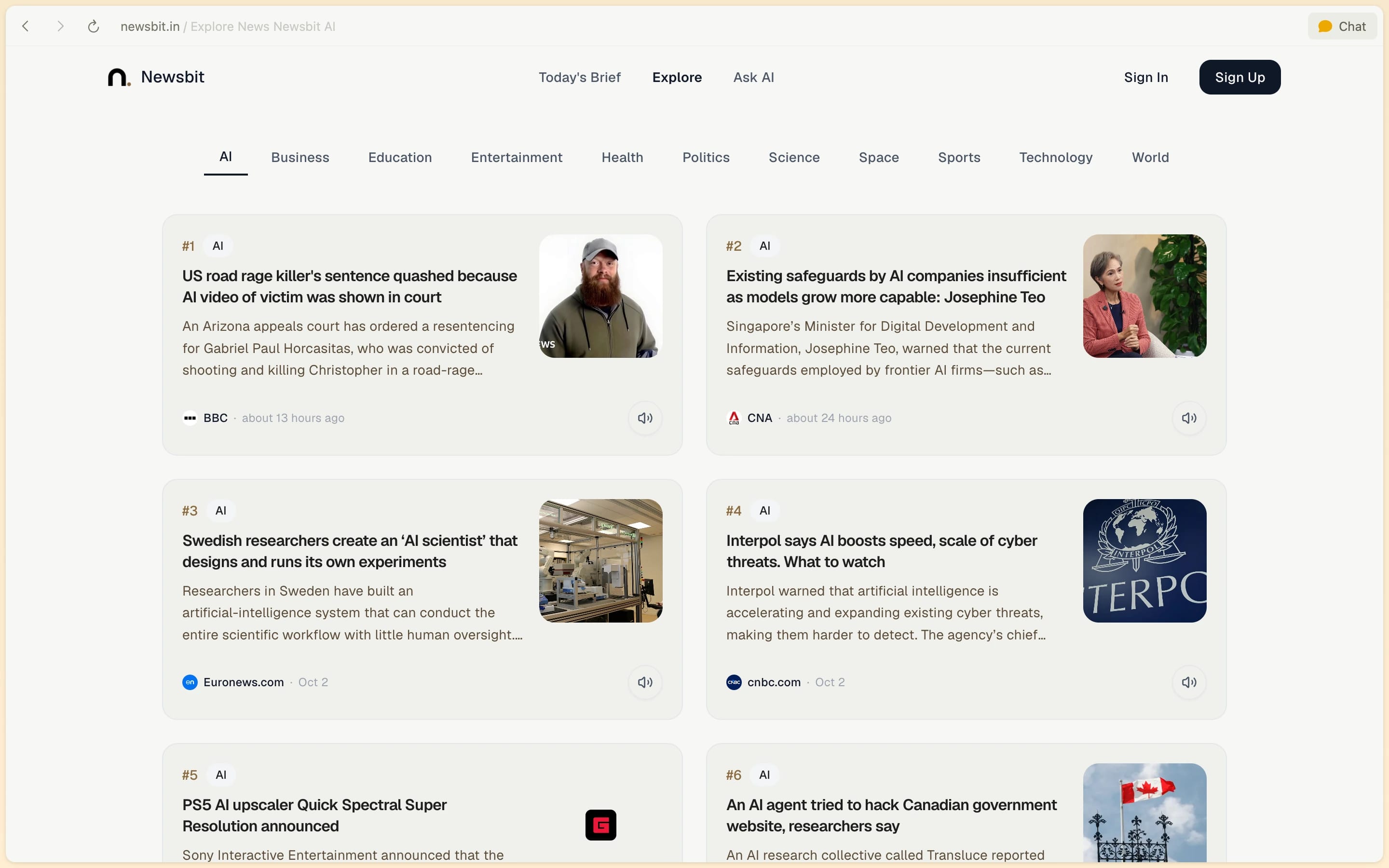Switch to the Education category tab
1389x868 pixels.
400,157
